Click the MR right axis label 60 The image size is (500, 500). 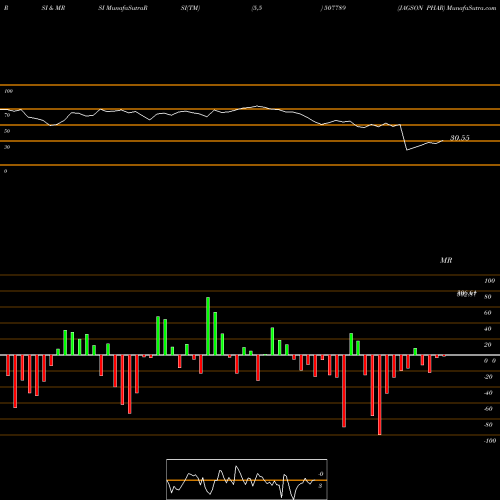pos(488,313)
